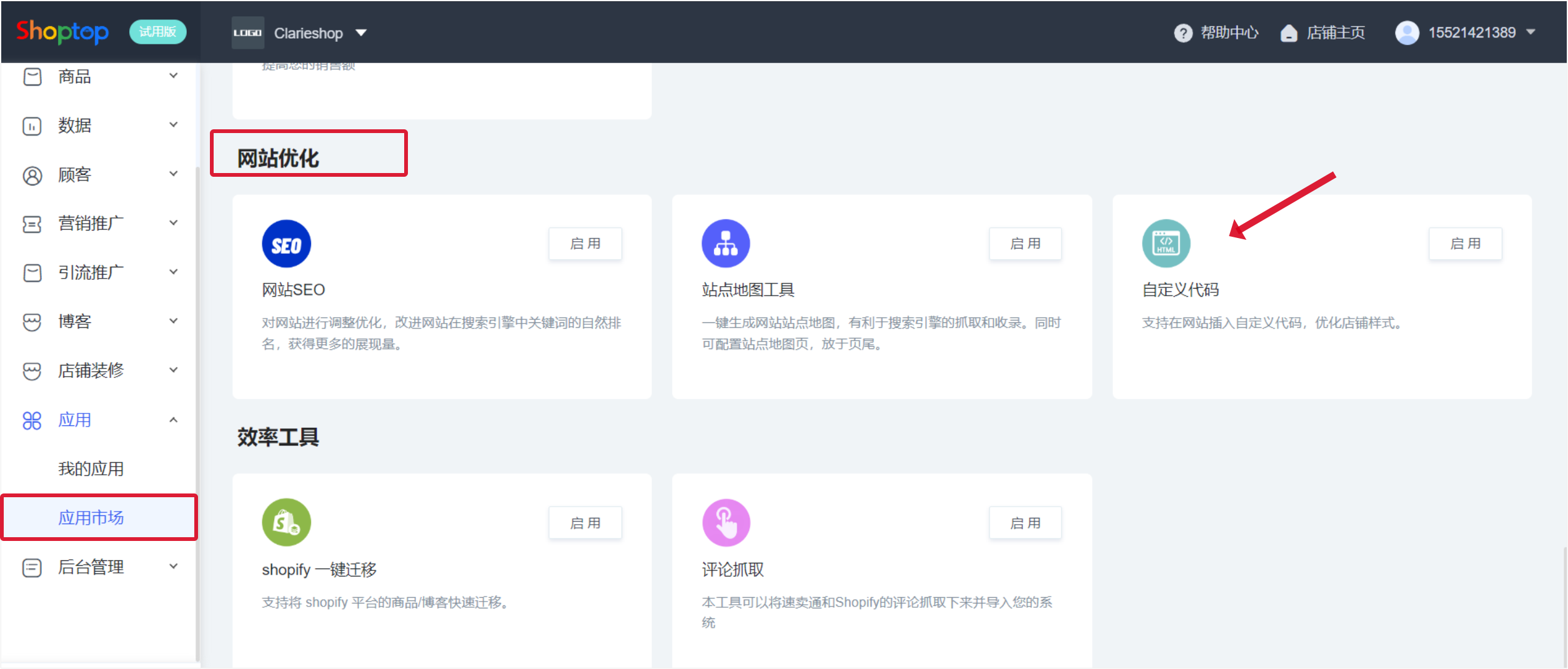Click the 店铺装修 storefront icon

tap(32, 371)
